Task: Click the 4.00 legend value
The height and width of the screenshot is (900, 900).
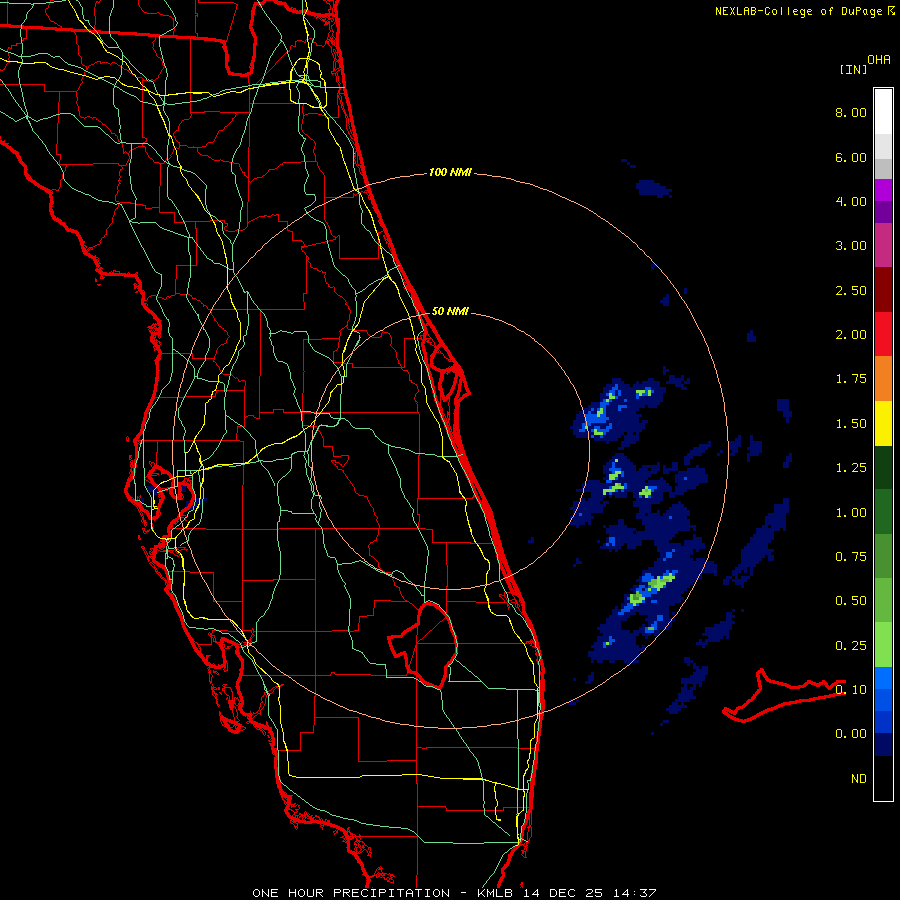Action: click(851, 201)
